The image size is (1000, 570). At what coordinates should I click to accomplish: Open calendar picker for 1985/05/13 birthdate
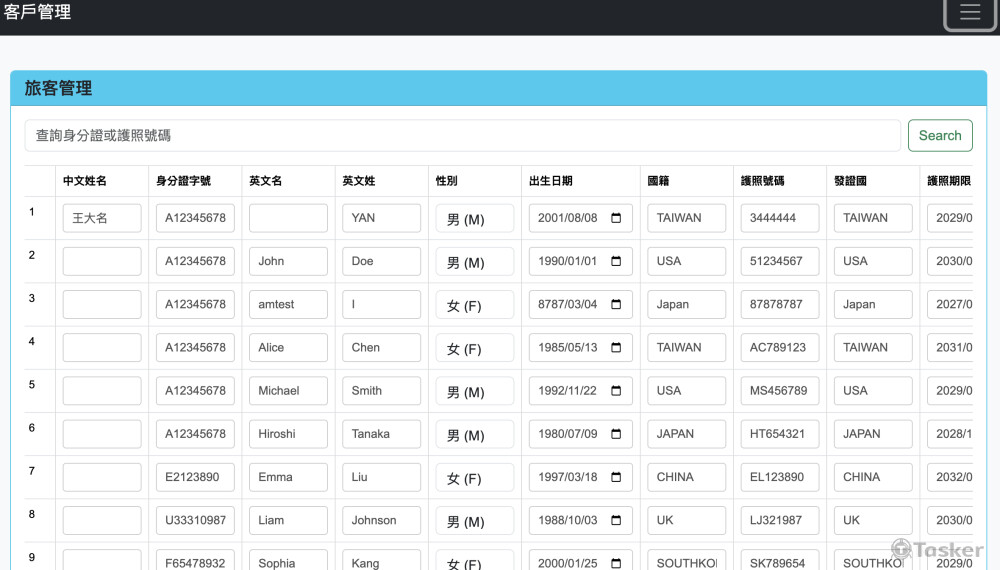pyautogui.click(x=616, y=348)
